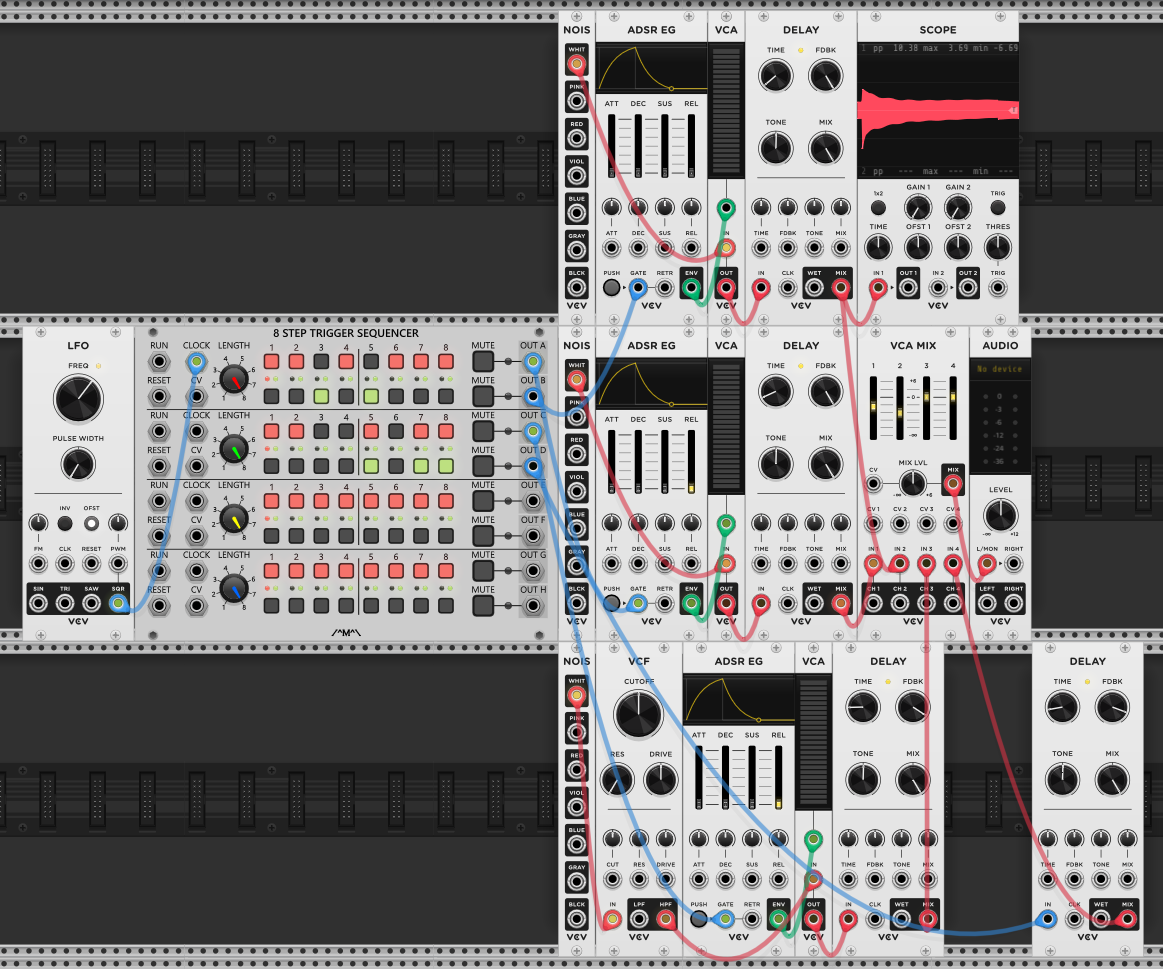
Task: Toggle step 3 button in the OUT A row
Action: (321, 361)
